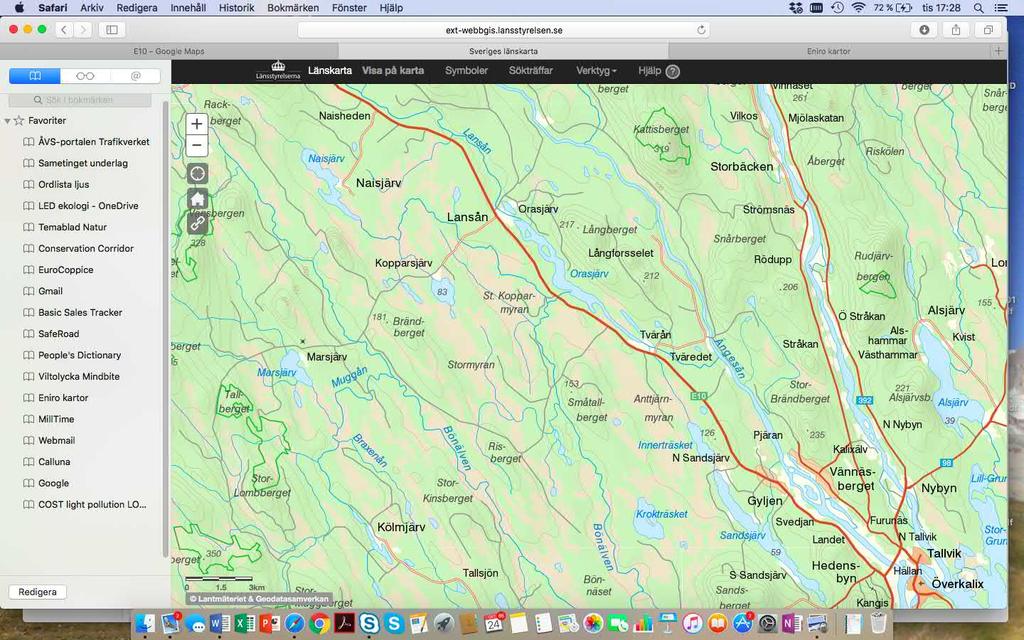Image resolution: width=1024 pixels, height=640 pixels.
Task: Show all Safari tabs overview
Action: click(x=988, y=29)
